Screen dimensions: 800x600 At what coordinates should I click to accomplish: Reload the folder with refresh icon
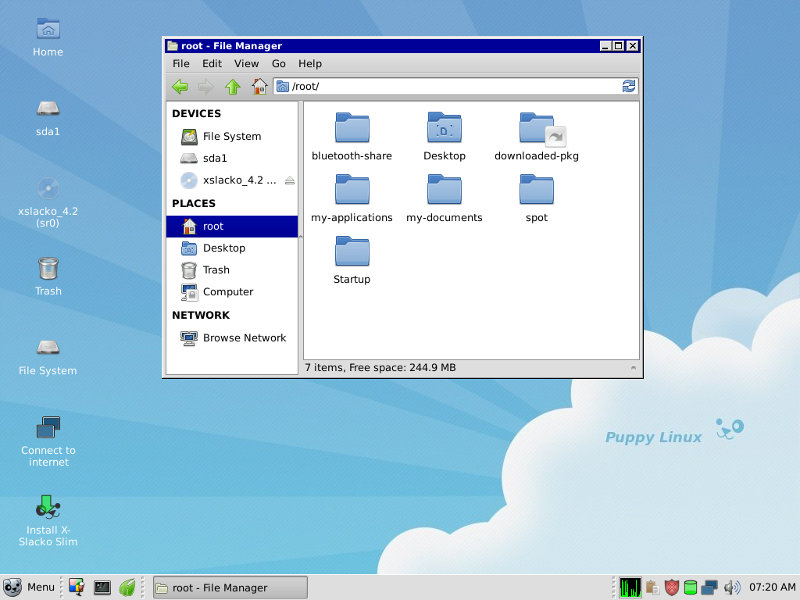point(629,86)
